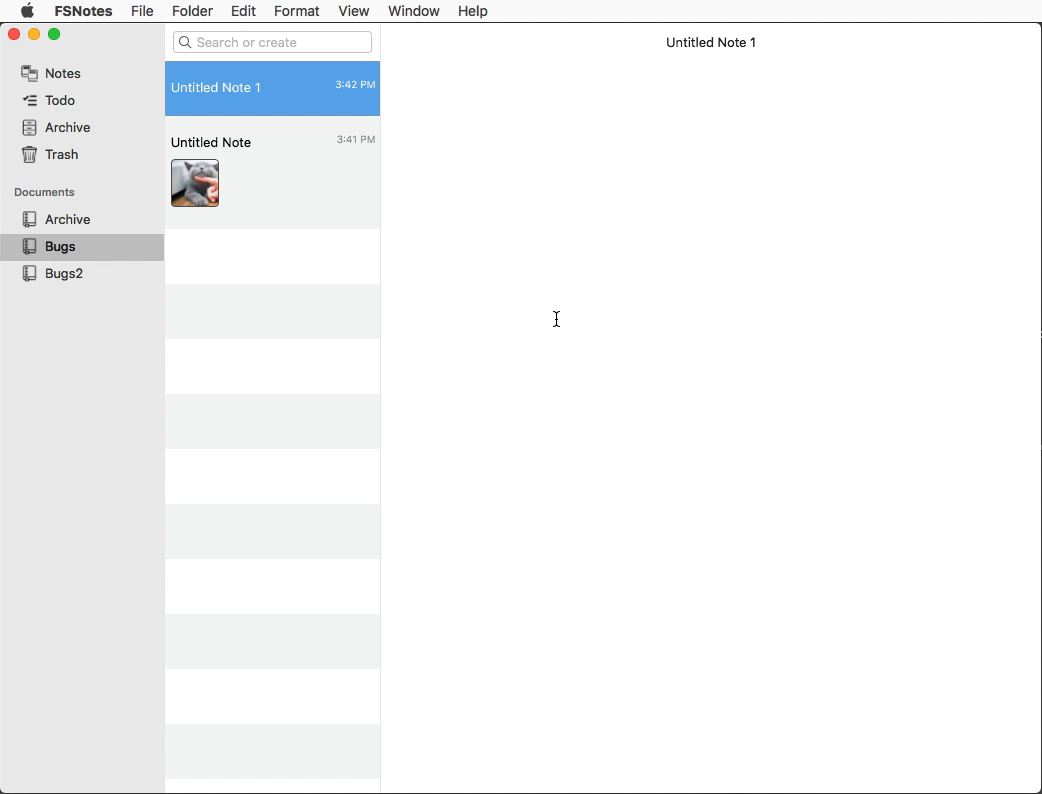Open the Edit menu
The image size is (1042, 794).
tap(243, 11)
